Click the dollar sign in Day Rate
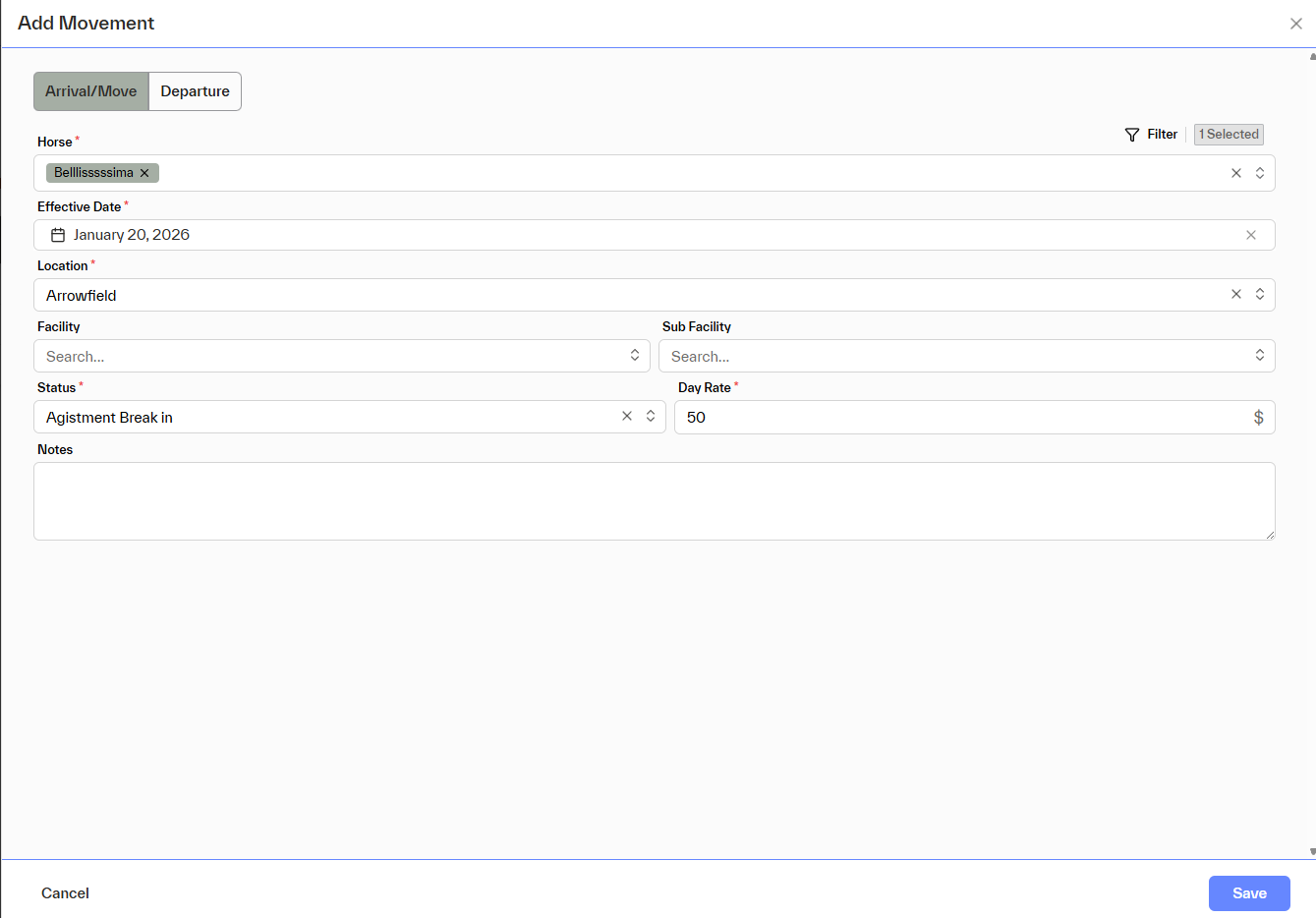 tap(1258, 418)
